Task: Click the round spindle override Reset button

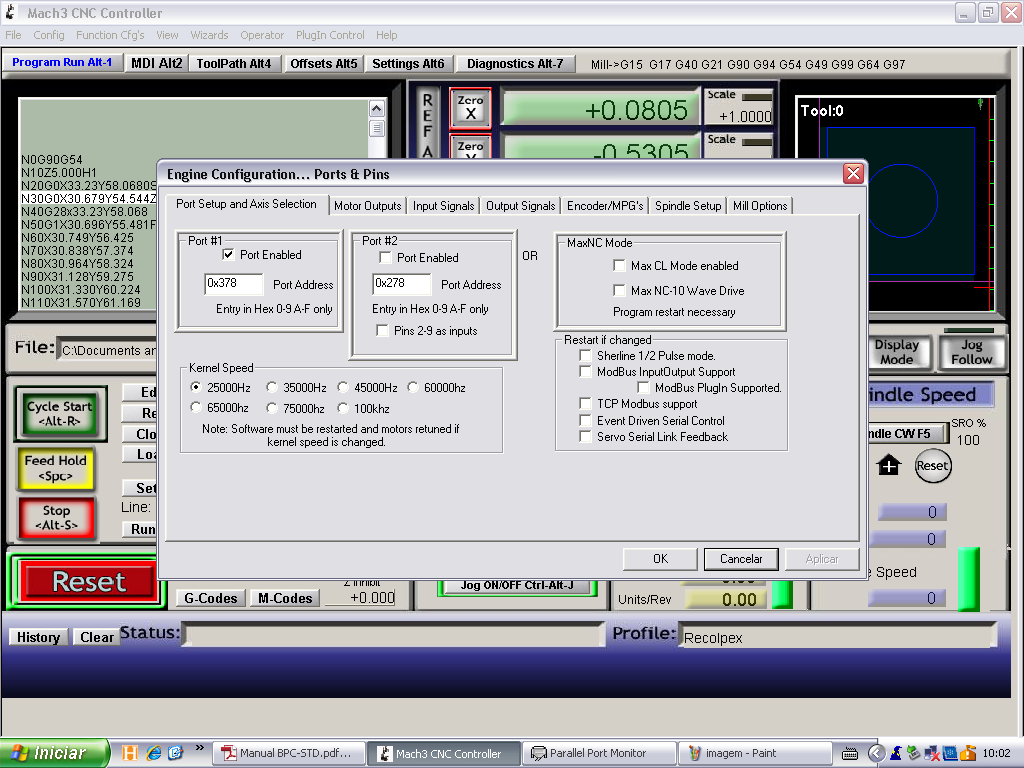Action: (x=933, y=466)
